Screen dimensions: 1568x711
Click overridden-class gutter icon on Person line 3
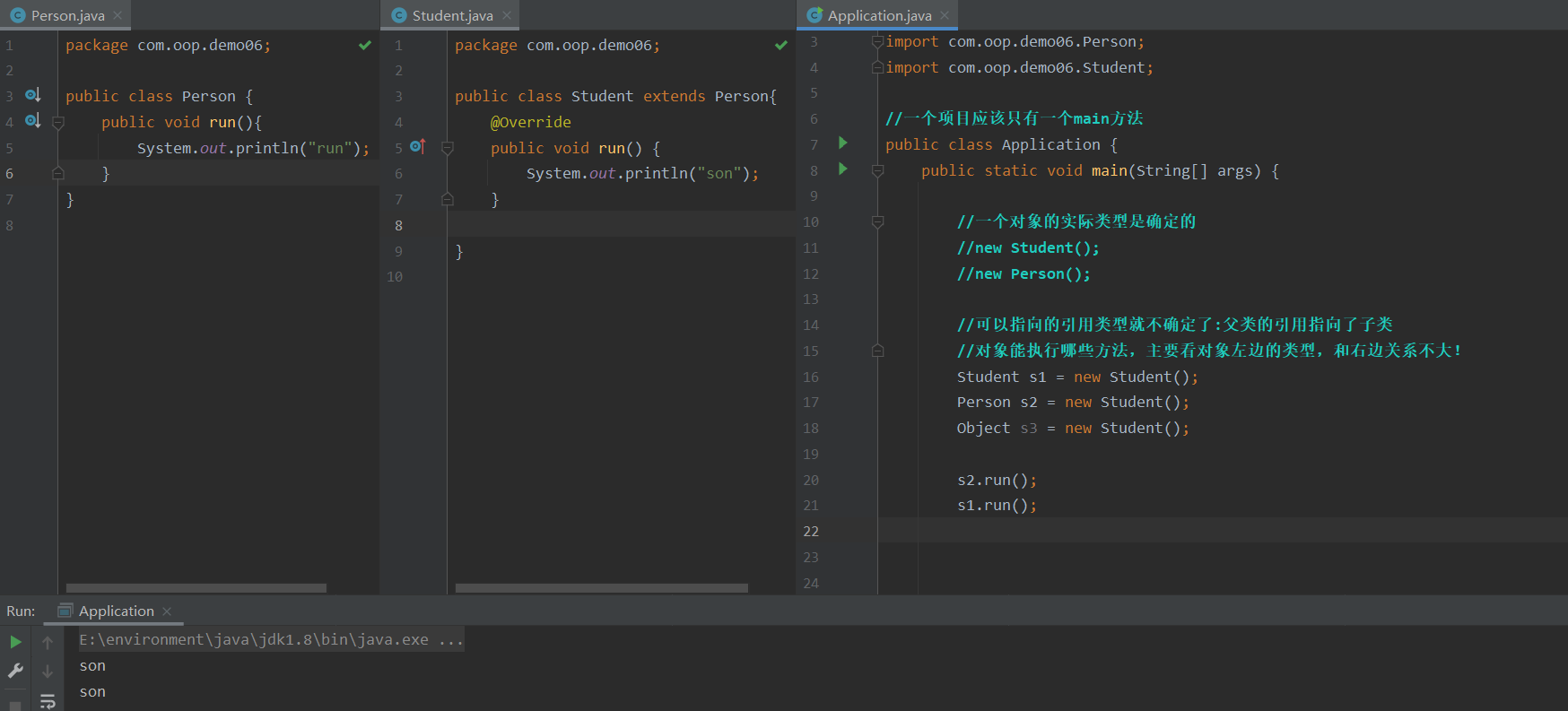[x=33, y=95]
